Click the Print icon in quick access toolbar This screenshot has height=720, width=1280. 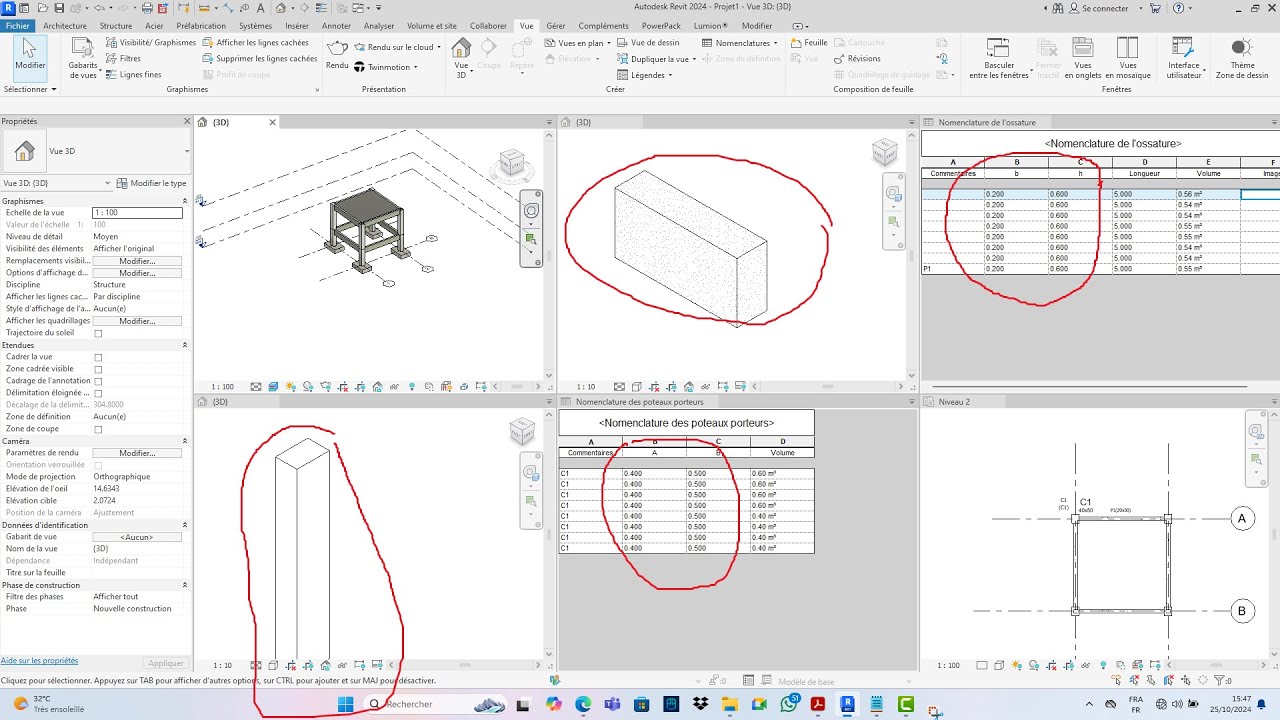point(147,8)
